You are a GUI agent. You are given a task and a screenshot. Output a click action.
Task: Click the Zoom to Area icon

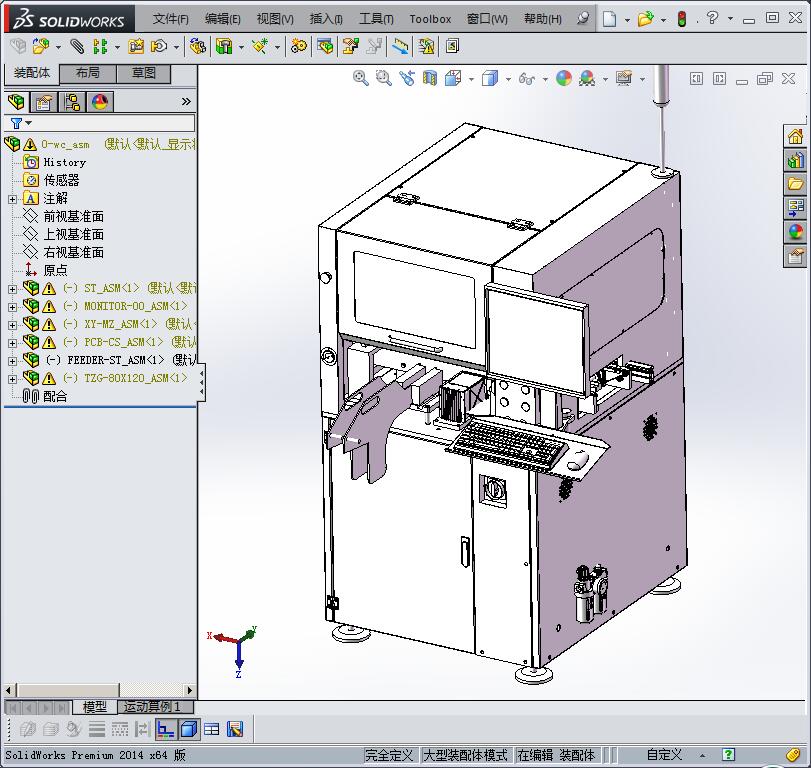coord(383,79)
